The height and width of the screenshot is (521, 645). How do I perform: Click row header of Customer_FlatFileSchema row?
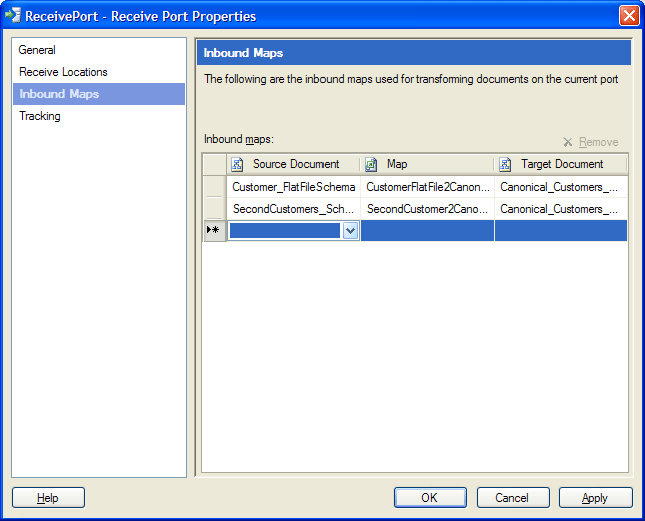coord(214,187)
